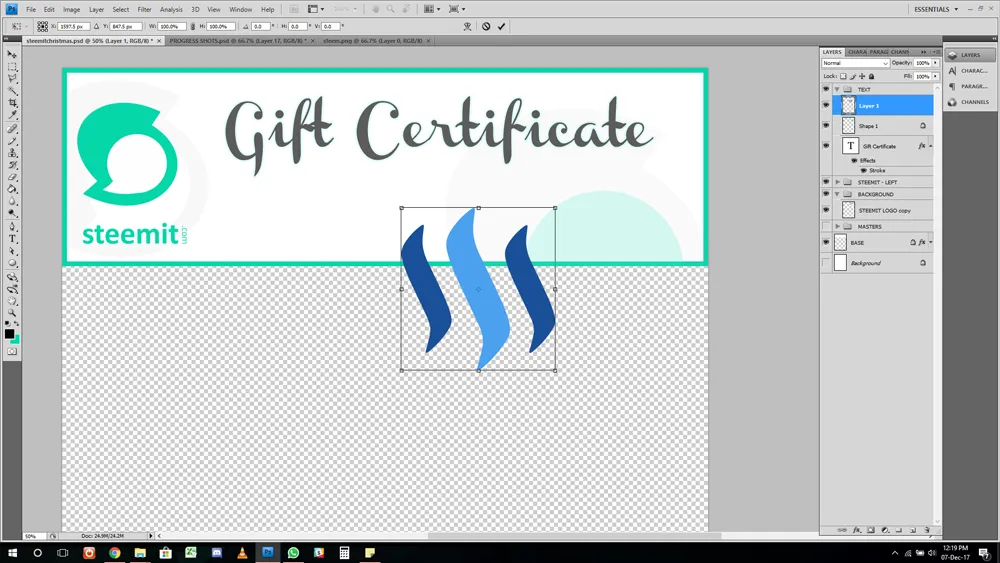The height and width of the screenshot is (563, 1000).
Task: Hide the TEXT group
Action: point(826,89)
